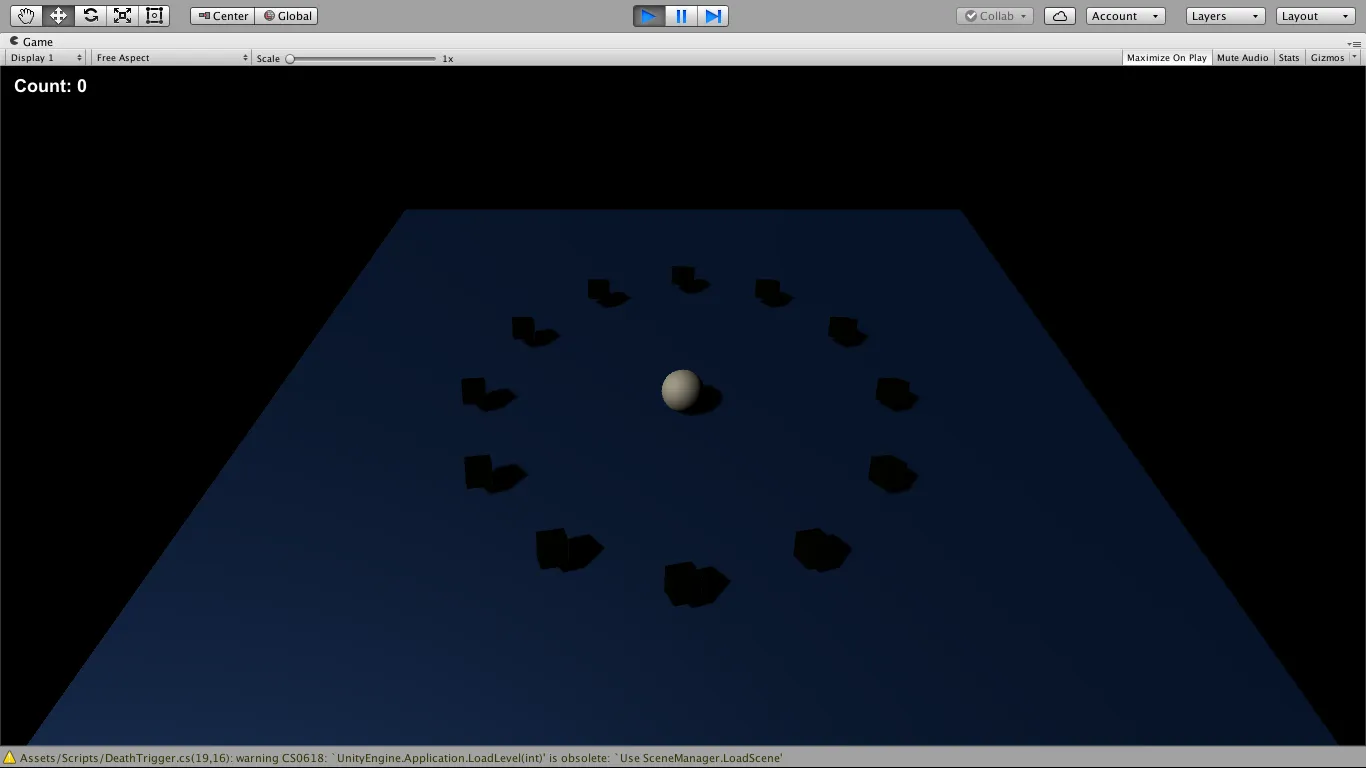The image size is (1366, 768).
Task: Toggle pivot mode Center button
Action: [x=222, y=16]
